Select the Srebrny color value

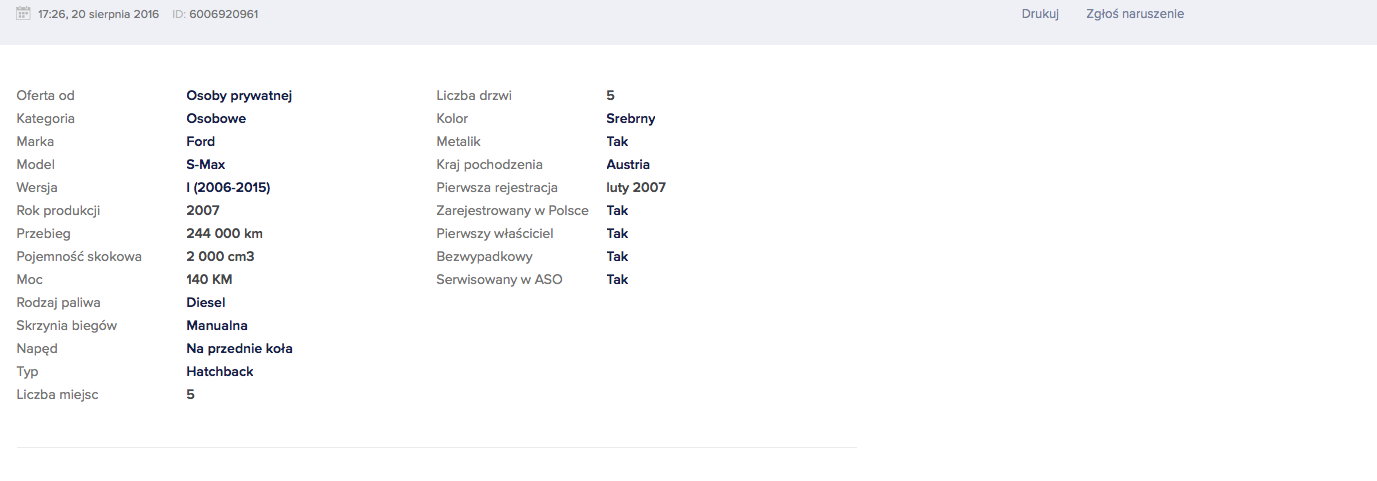tap(631, 119)
